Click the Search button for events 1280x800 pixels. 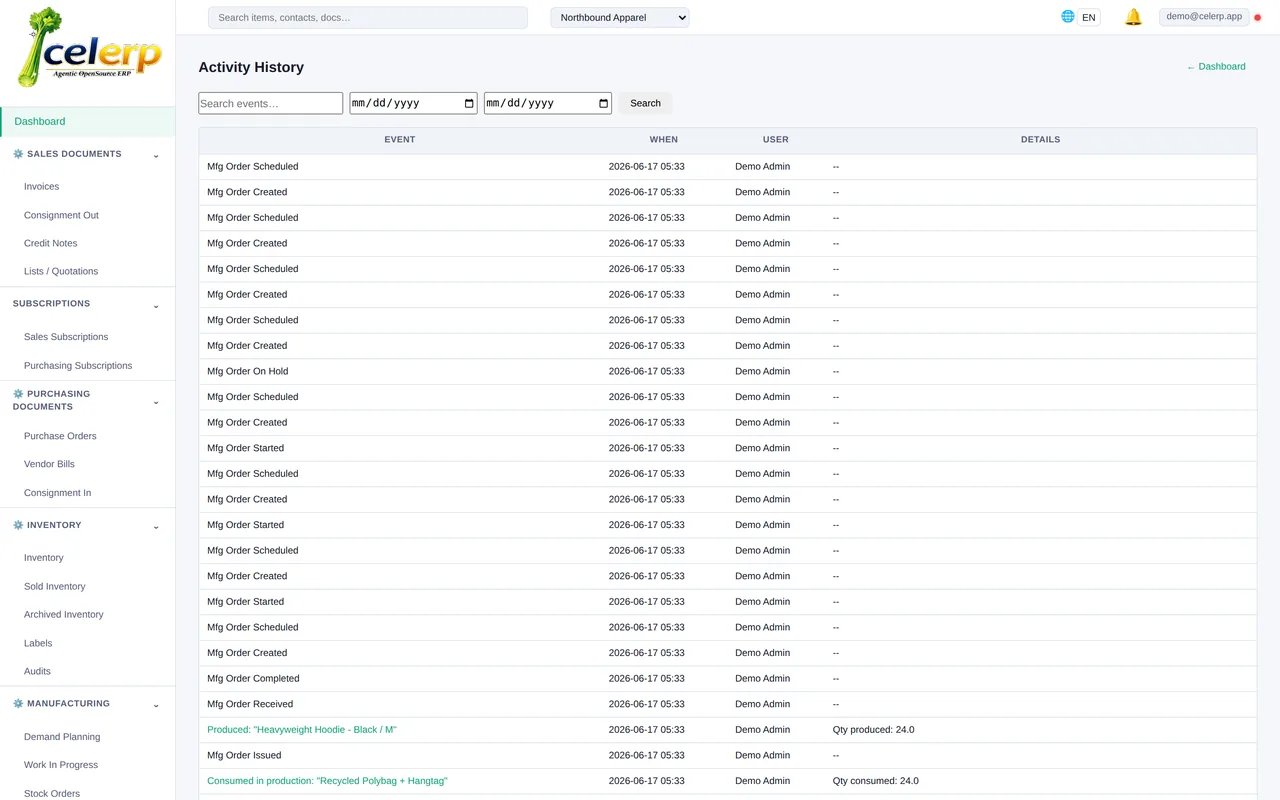[645, 103]
